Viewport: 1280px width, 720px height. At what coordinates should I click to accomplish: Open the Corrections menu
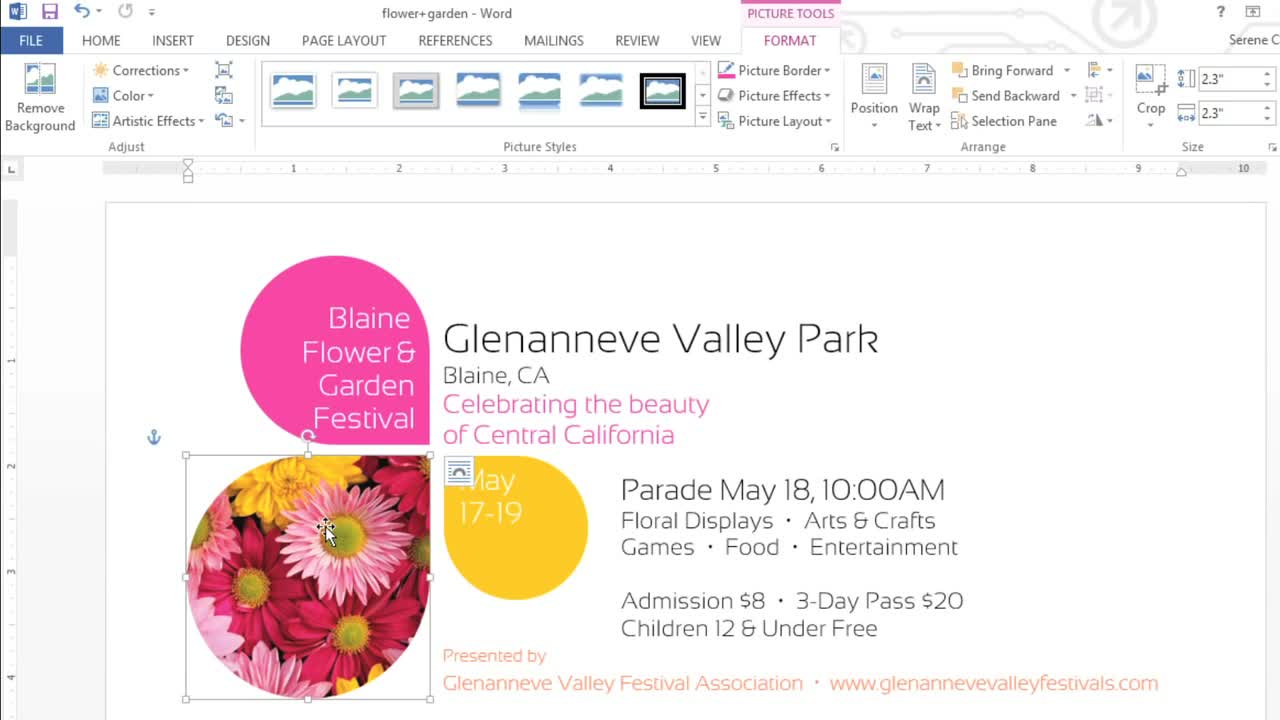[x=140, y=70]
